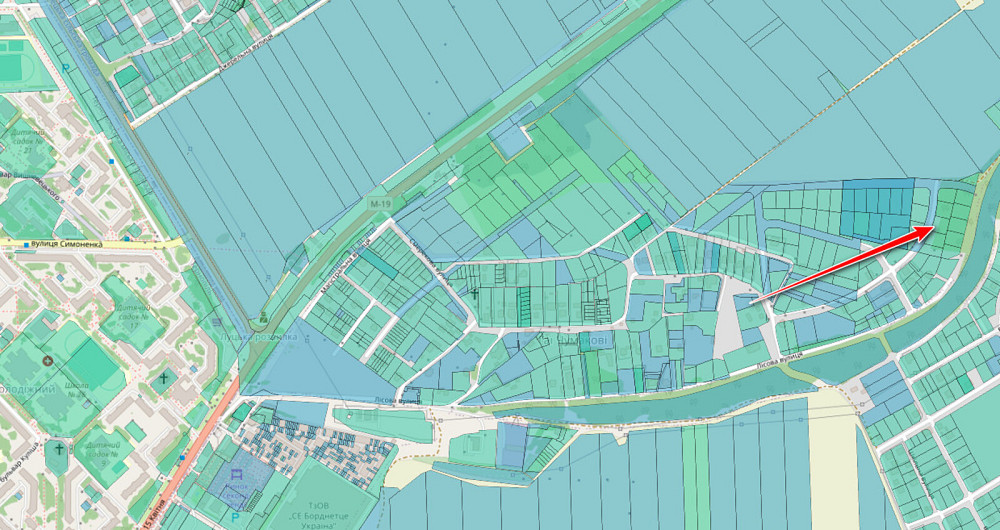The width and height of the screenshot is (1000, 530).
Task: Select the Луцька розвилка label
Action: (260, 337)
